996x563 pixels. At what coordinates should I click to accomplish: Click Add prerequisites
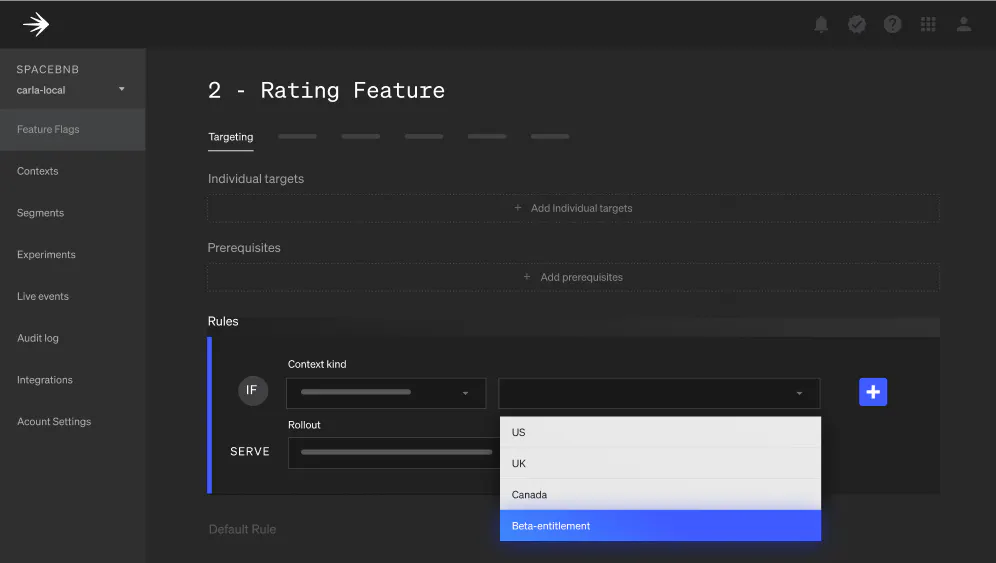pyautogui.click(x=573, y=277)
